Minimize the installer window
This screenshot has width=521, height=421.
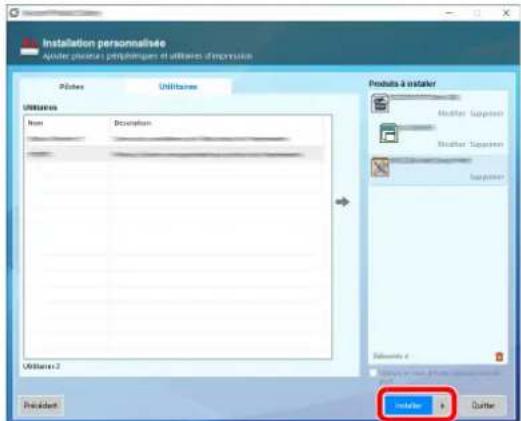[450, 13]
